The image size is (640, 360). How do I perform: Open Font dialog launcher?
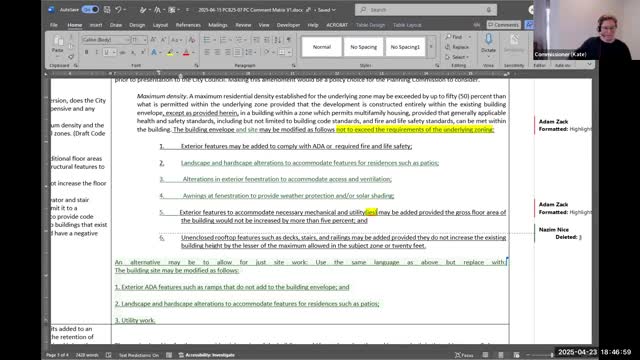(196, 65)
